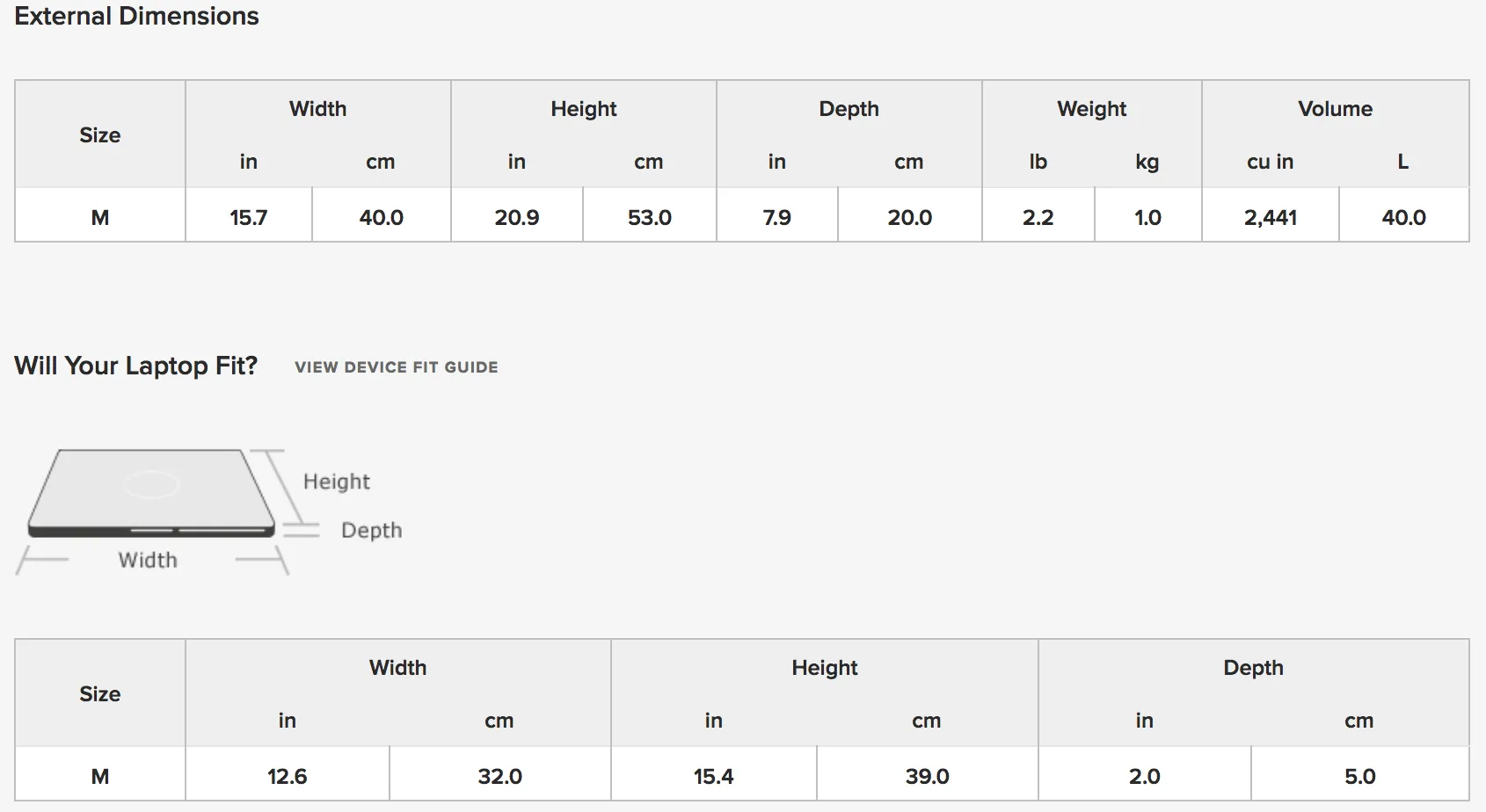
Task: Click the 40.0 L volume cell
Action: (x=1404, y=217)
